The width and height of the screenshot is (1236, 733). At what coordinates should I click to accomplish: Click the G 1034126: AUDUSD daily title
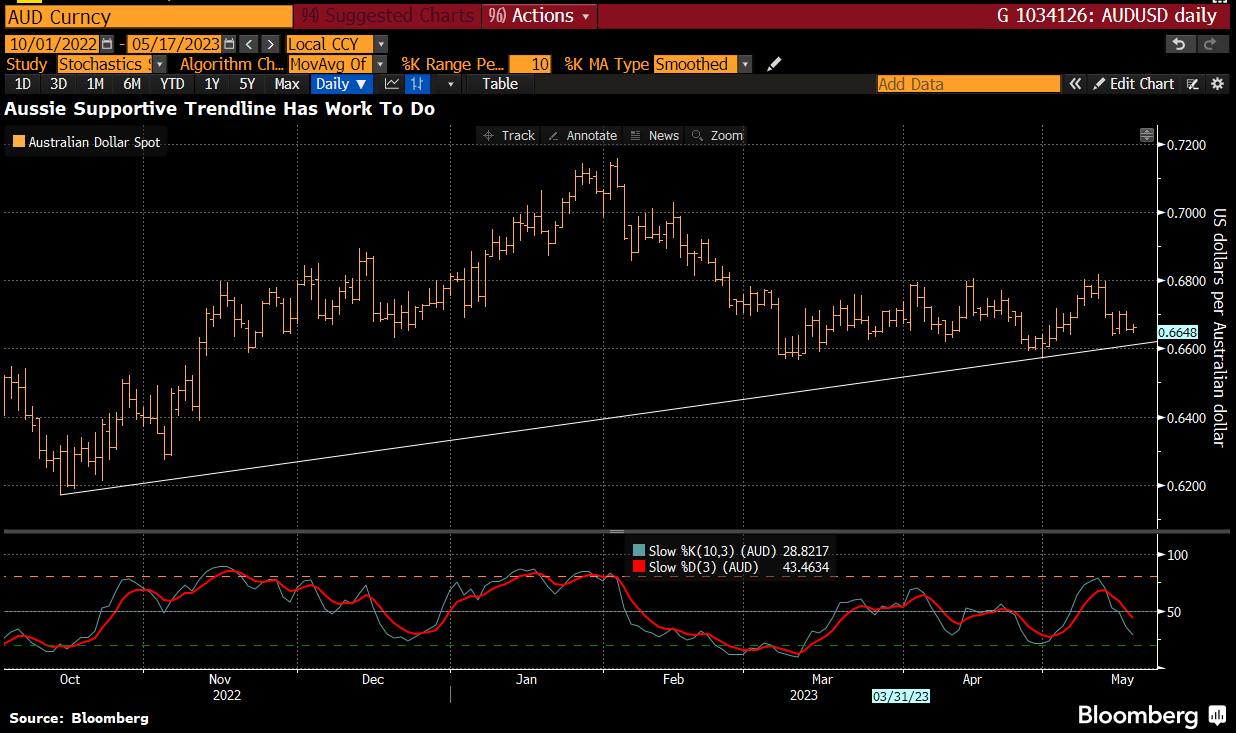coord(1107,16)
